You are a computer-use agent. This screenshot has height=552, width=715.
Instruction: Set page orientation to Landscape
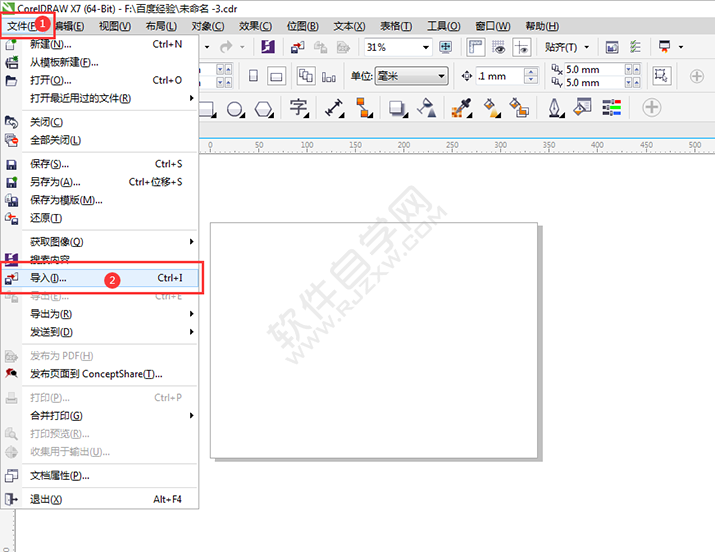point(276,76)
